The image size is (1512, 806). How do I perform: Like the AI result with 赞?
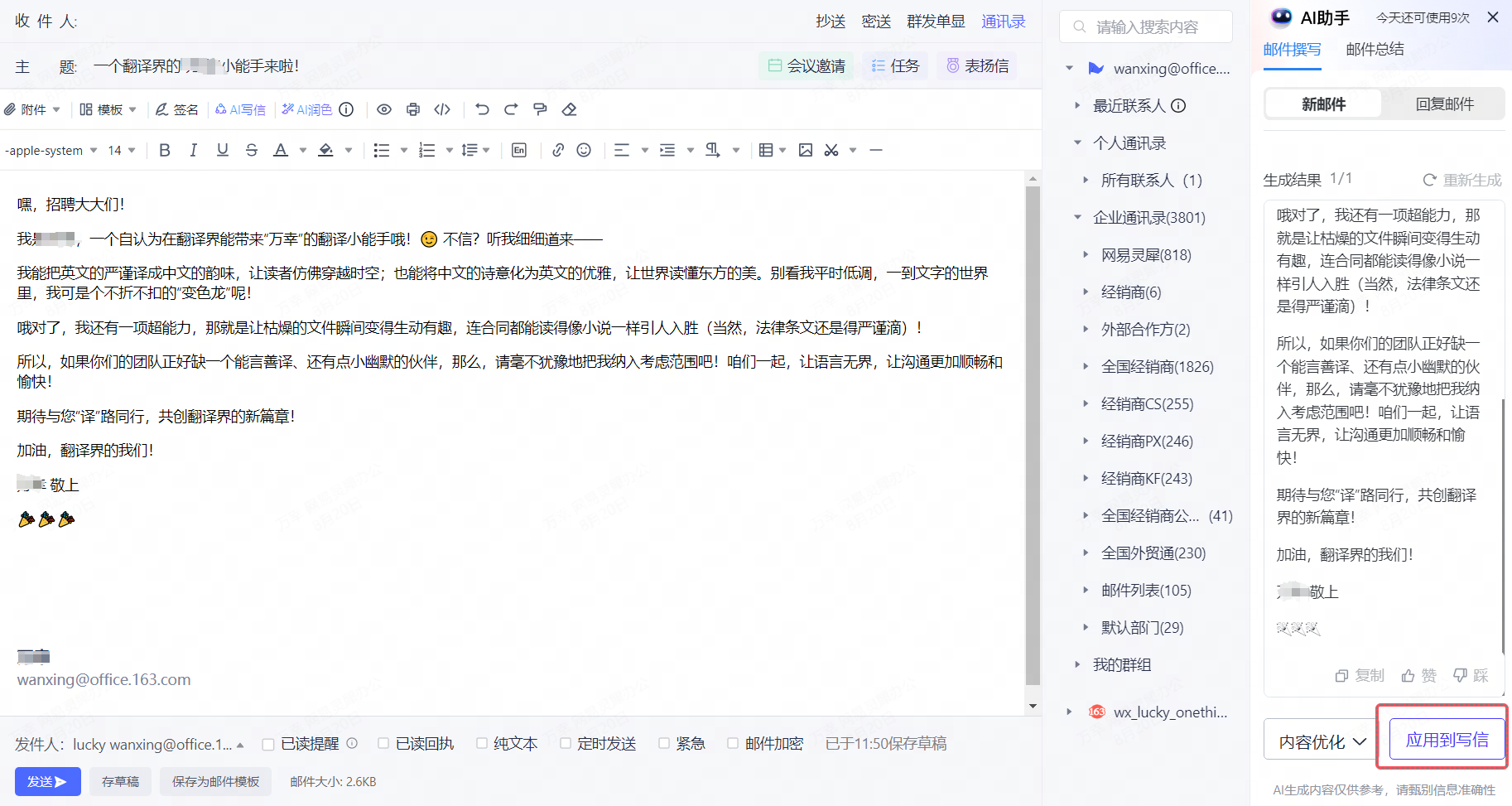1419,675
